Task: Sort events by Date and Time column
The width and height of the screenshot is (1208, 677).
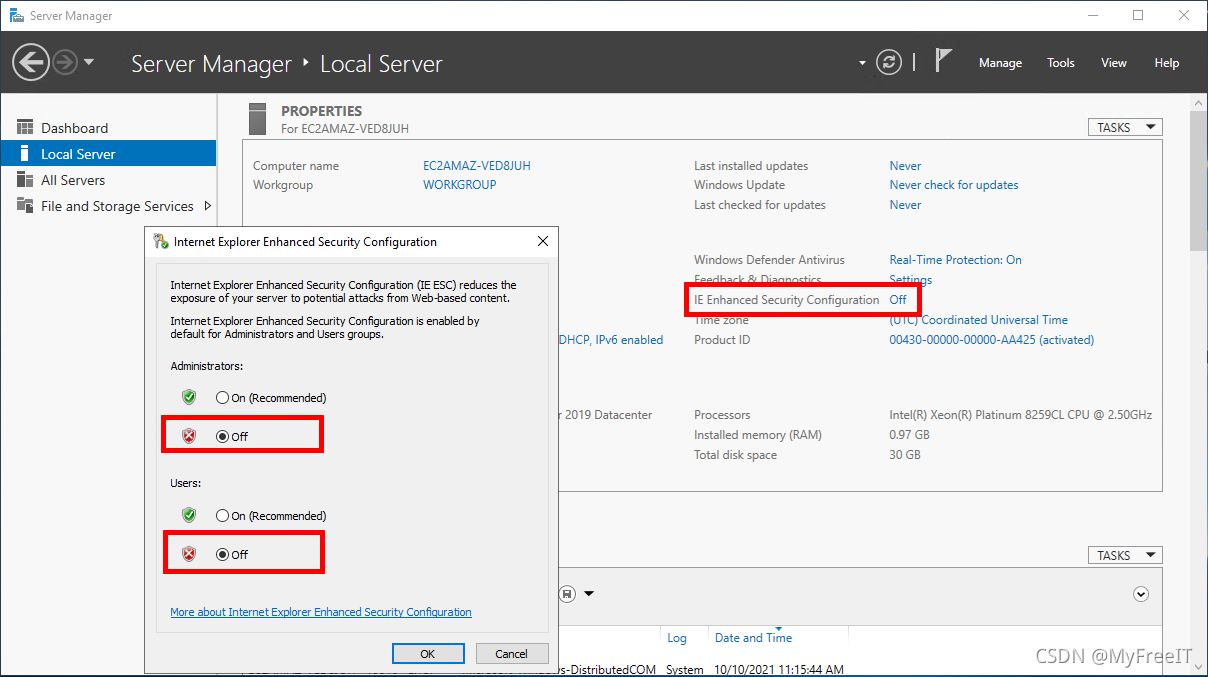Action: (753, 638)
